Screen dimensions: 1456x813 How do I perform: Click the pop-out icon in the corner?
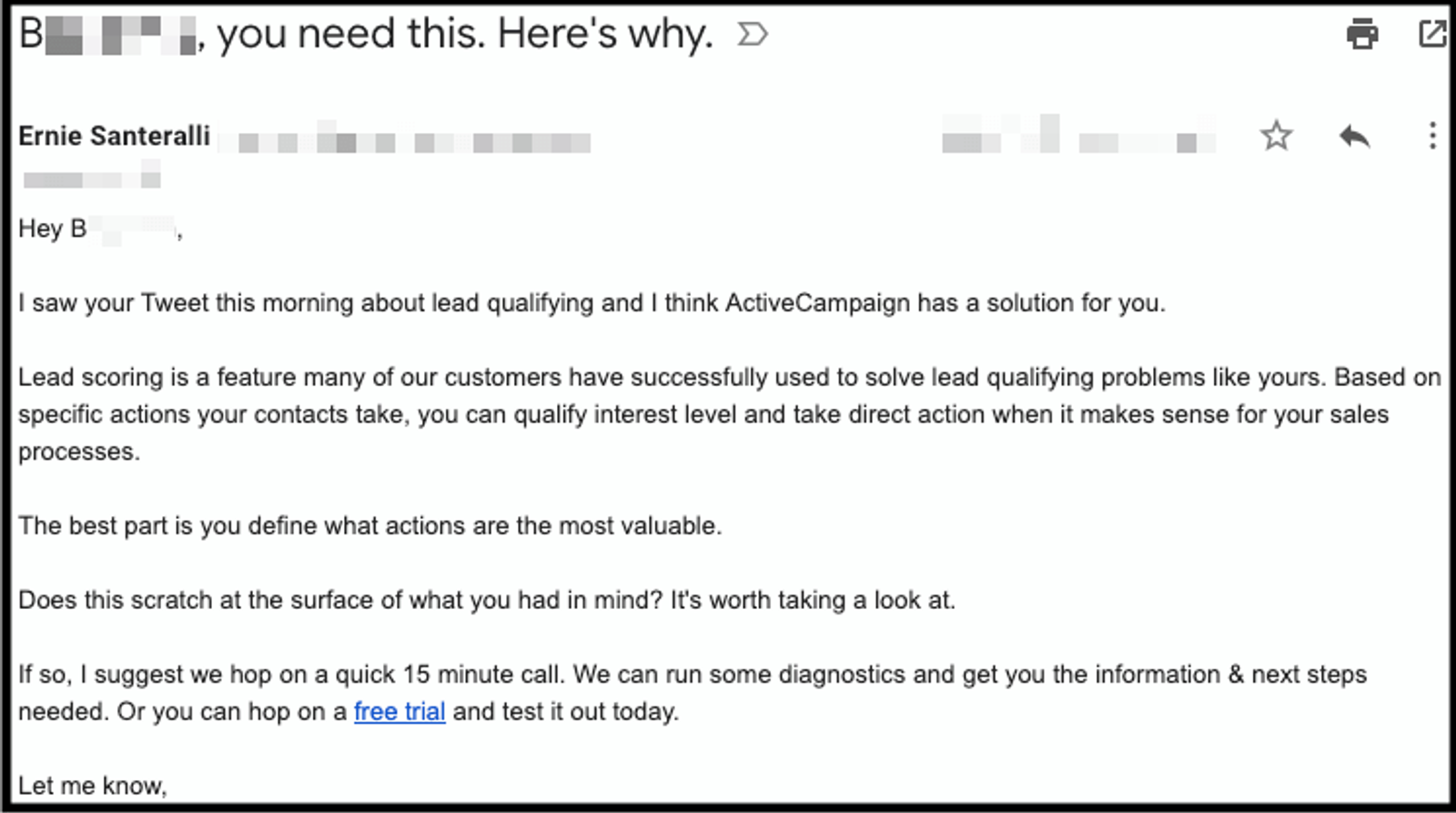pyautogui.click(x=1433, y=34)
